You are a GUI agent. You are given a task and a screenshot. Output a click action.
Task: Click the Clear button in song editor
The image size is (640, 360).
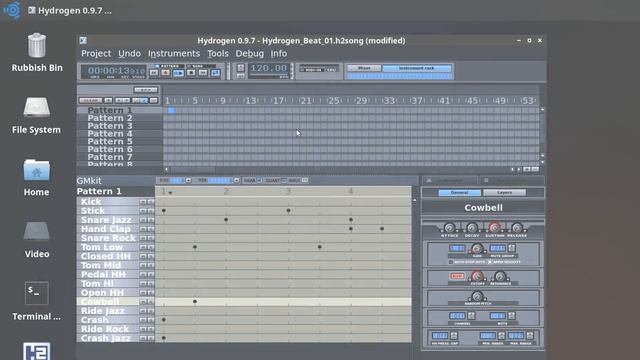(91, 100)
